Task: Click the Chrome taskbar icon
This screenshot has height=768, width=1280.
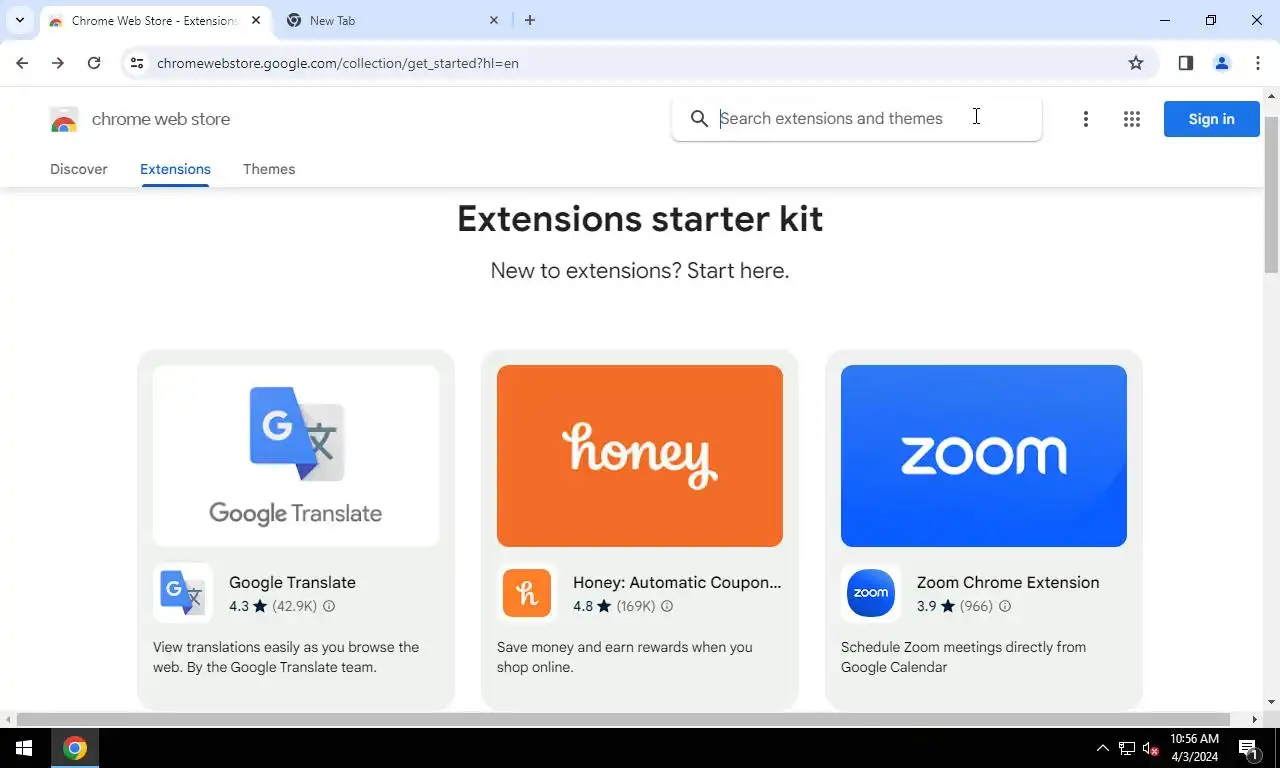Action: [75, 748]
